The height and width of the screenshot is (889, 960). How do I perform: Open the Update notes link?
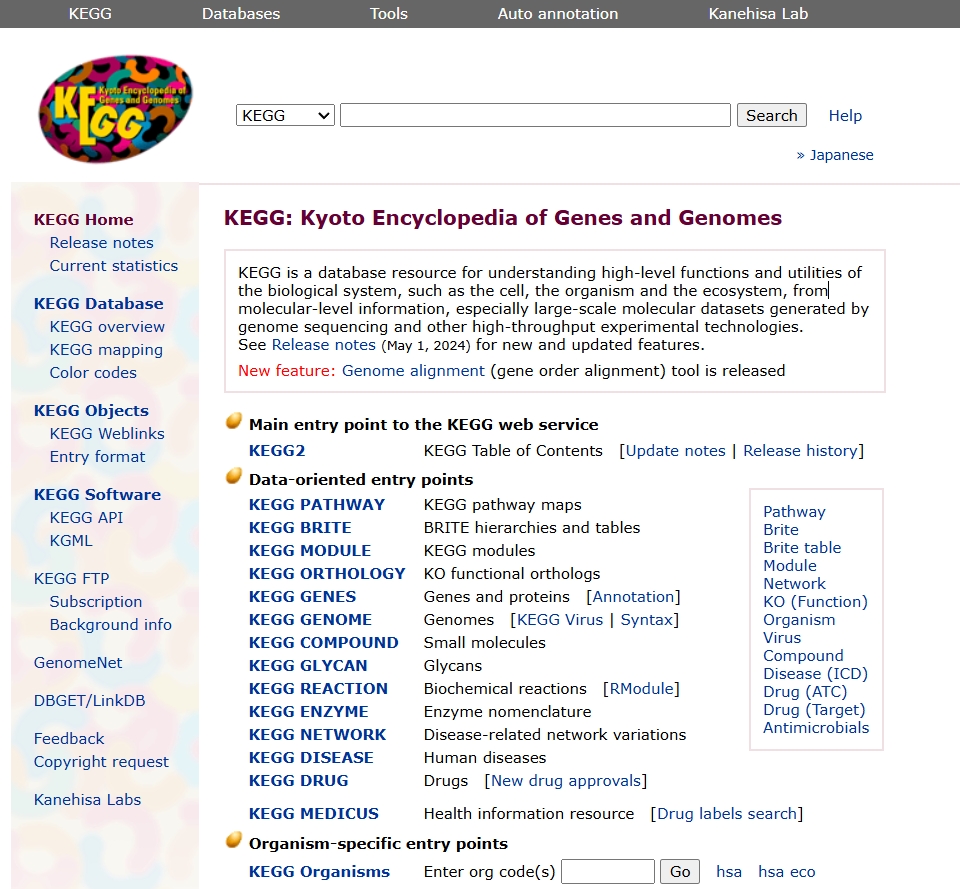675,451
